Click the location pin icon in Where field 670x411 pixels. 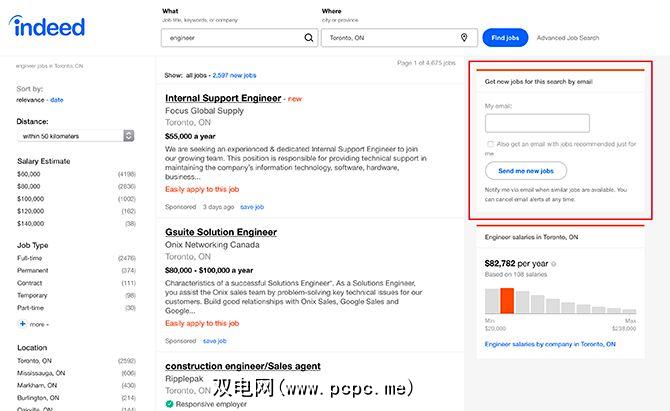coord(463,37)
